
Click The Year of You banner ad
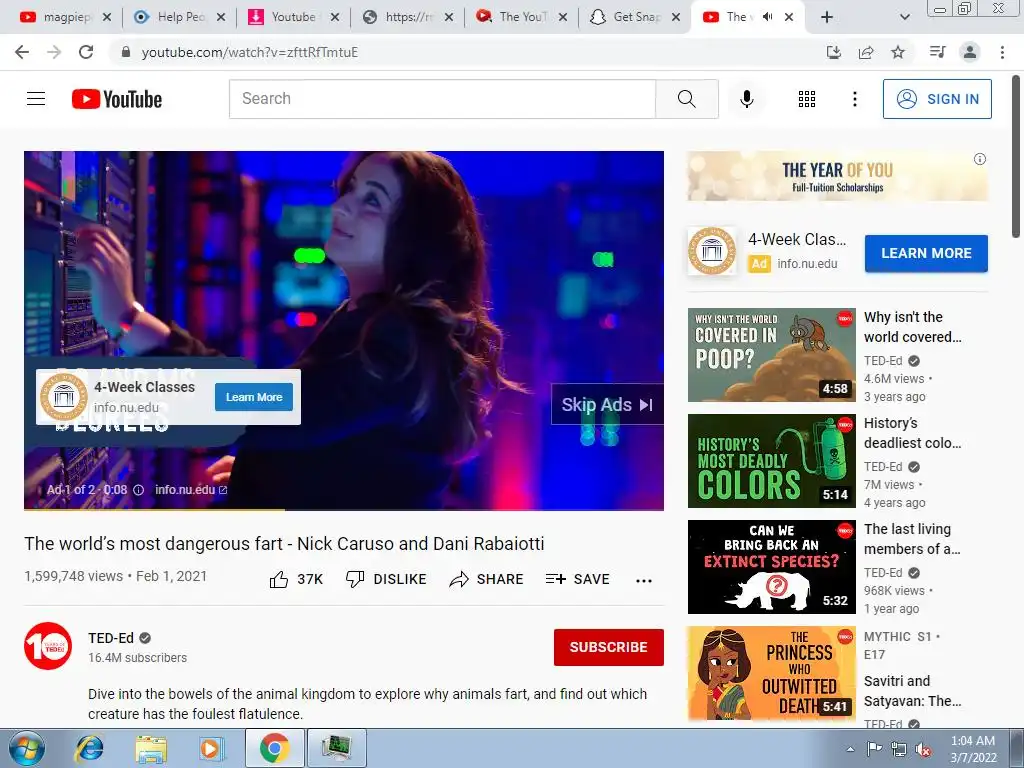pos(837,176)
